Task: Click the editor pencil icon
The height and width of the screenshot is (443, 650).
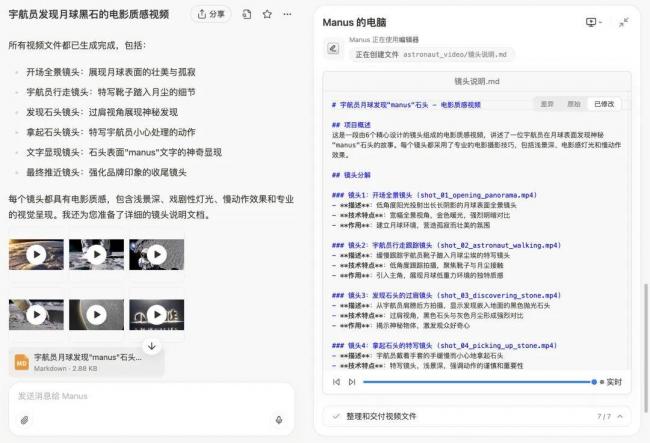Action: 334,47
